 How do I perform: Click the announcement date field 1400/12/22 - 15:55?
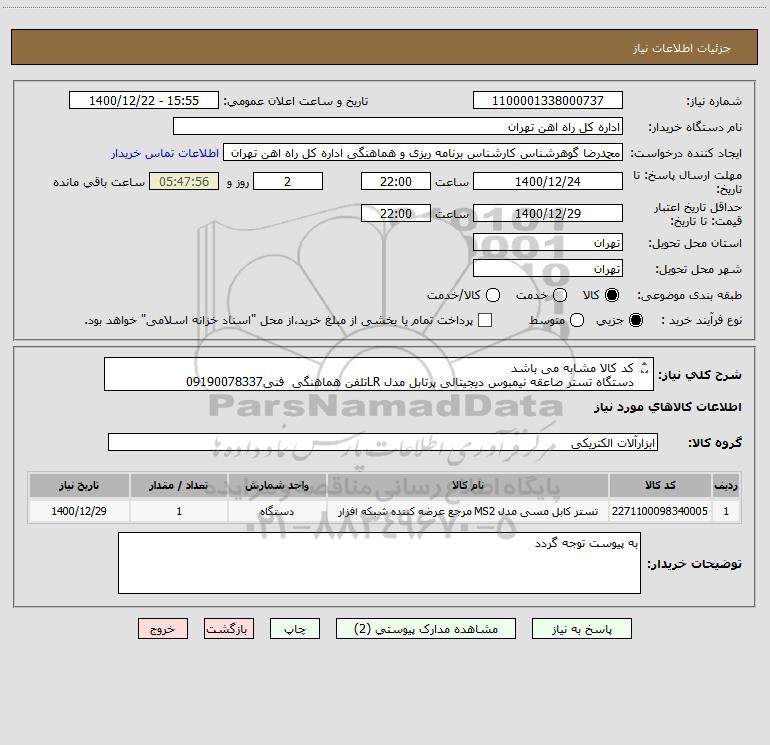tap(144, 100)
